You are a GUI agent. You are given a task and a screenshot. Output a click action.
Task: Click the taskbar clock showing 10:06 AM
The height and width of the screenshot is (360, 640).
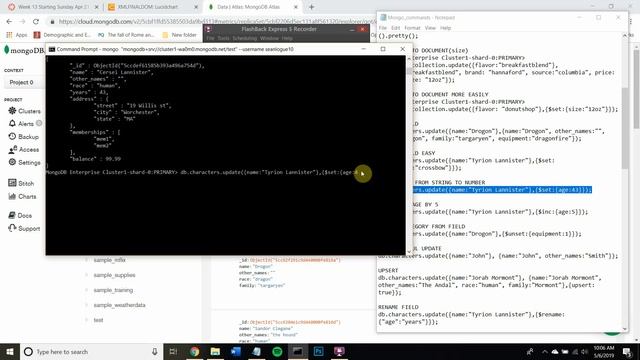coord(604,351)
